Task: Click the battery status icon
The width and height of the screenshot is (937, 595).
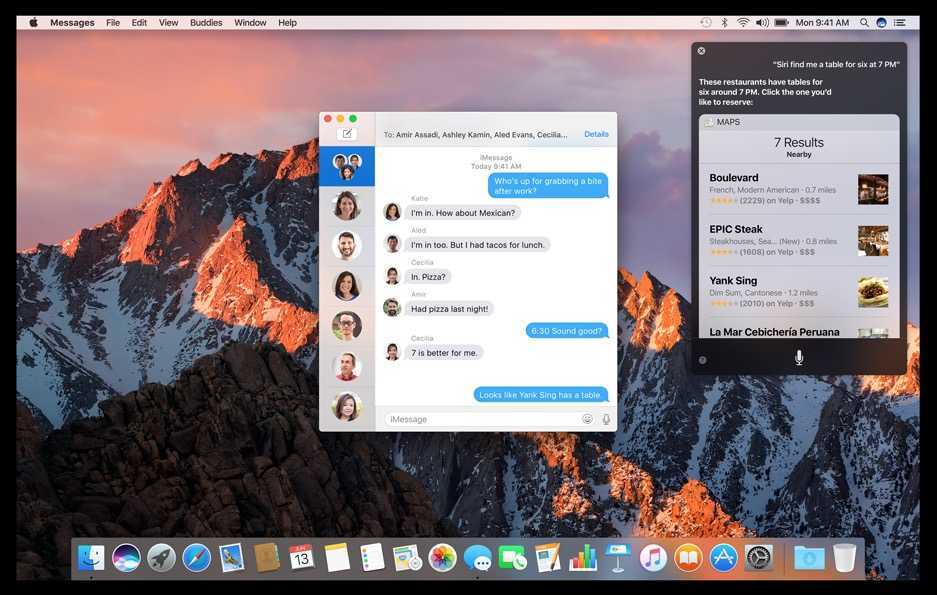Action: [782, 23]
